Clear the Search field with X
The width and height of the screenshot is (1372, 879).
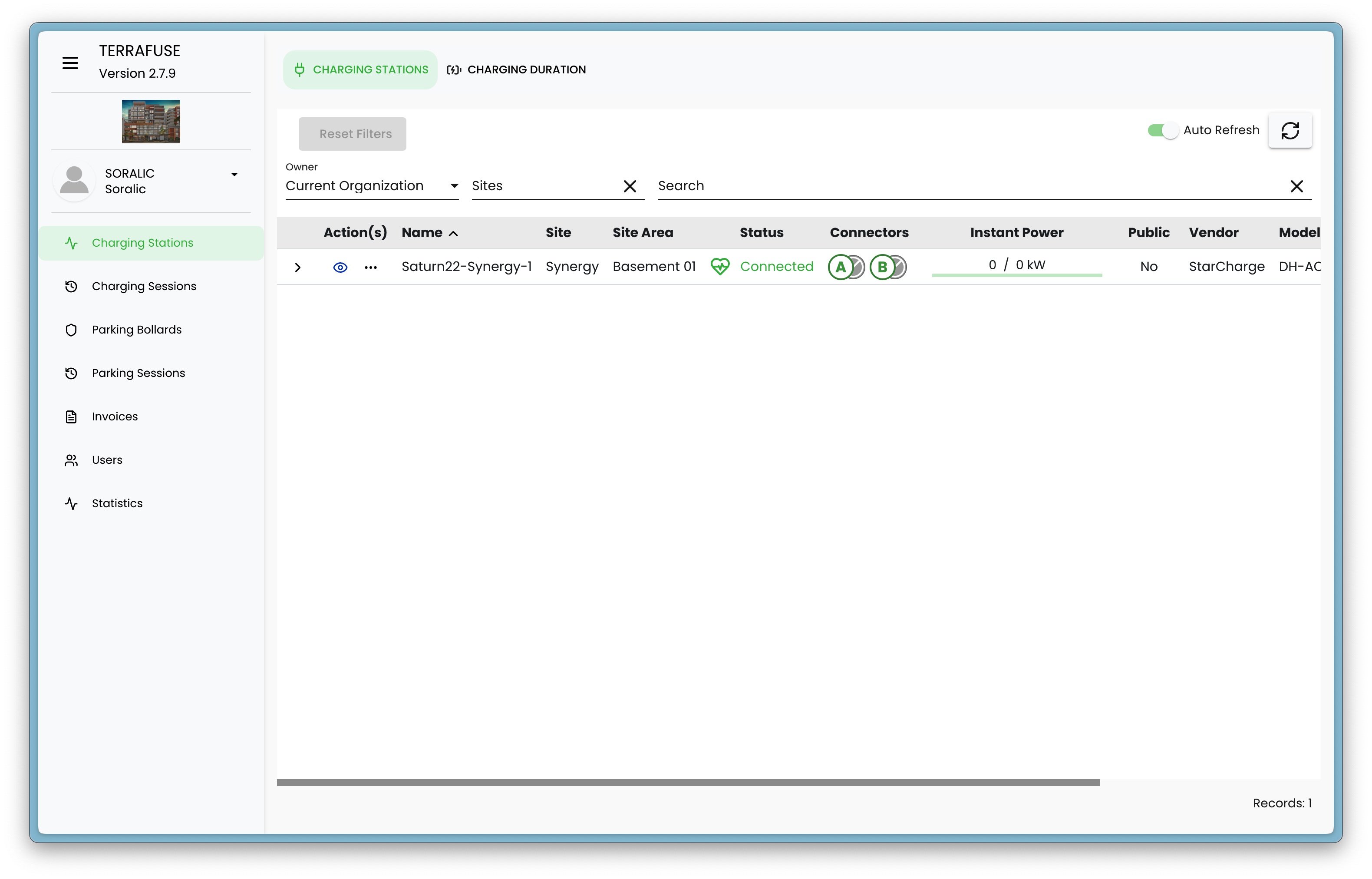[x=1296, y=187]
